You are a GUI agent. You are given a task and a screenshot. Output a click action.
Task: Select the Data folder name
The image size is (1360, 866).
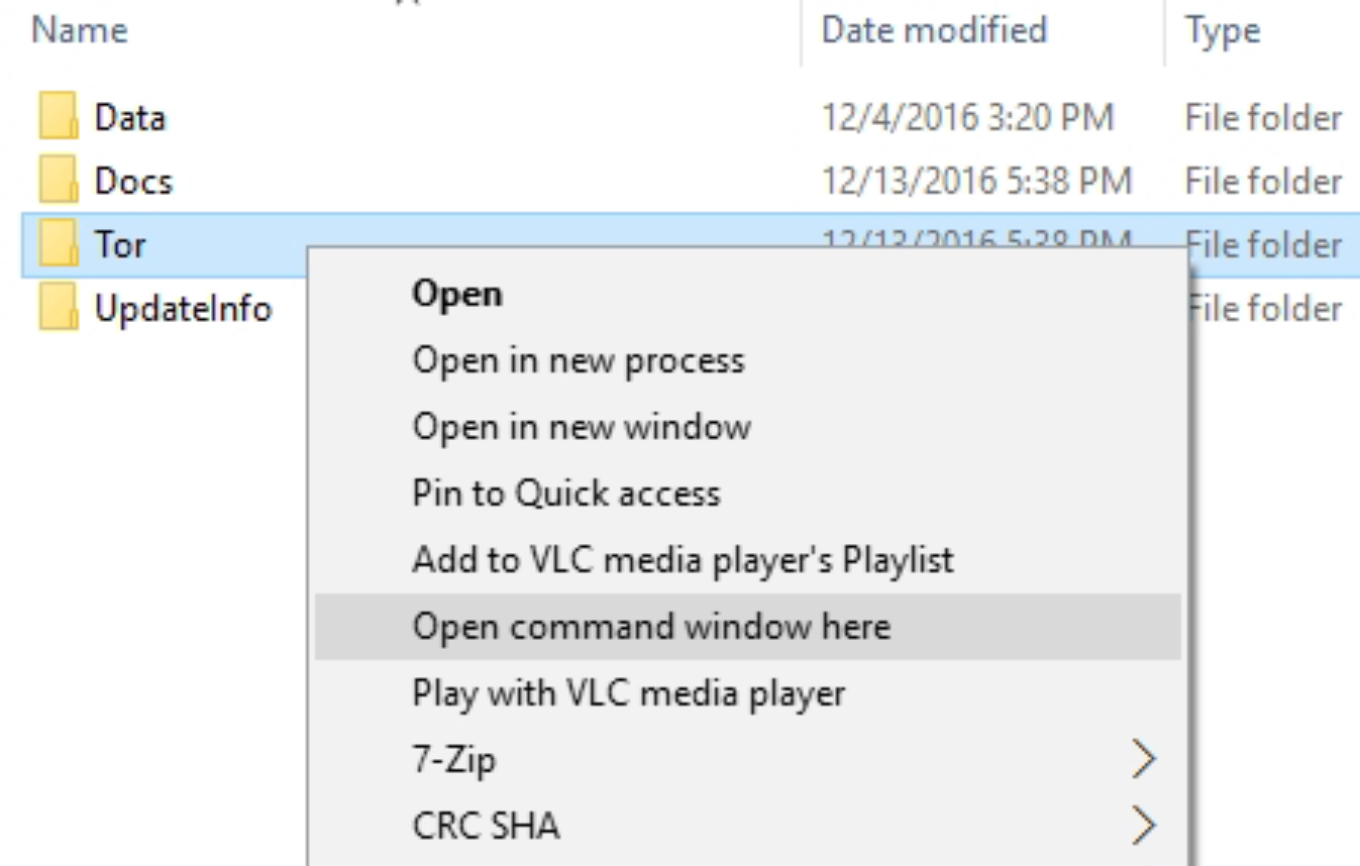click(130, 119)
